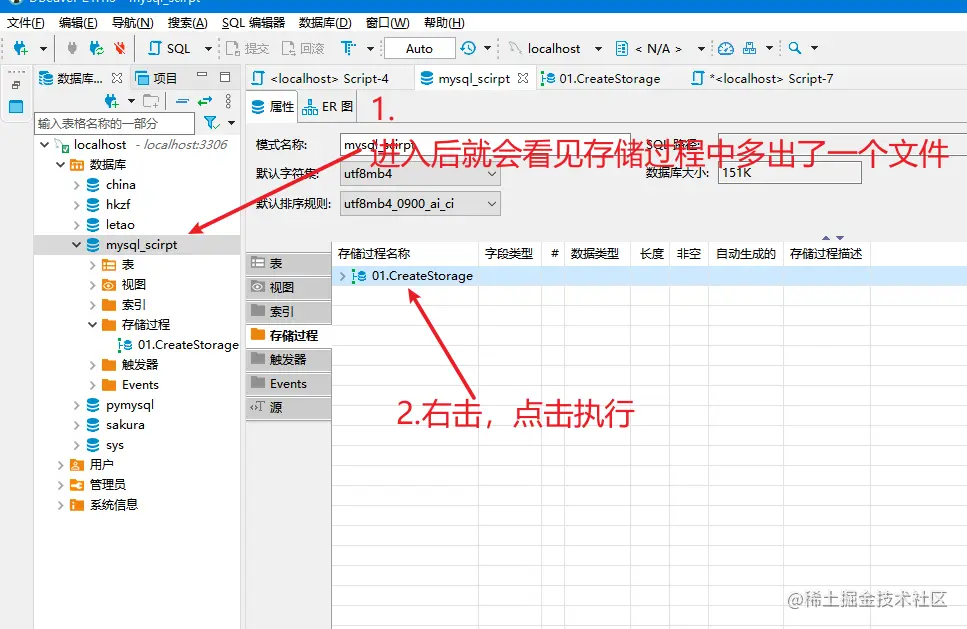Click the 提交 commit button
The width and height of the screenshot is (967, 629).
247,48
